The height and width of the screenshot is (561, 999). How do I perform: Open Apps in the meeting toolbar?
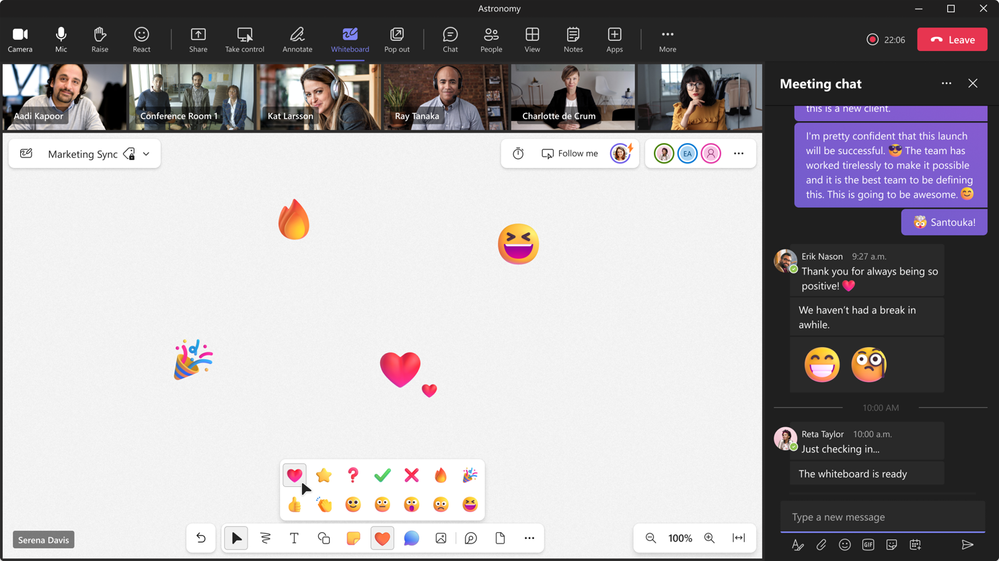point(614,39)
